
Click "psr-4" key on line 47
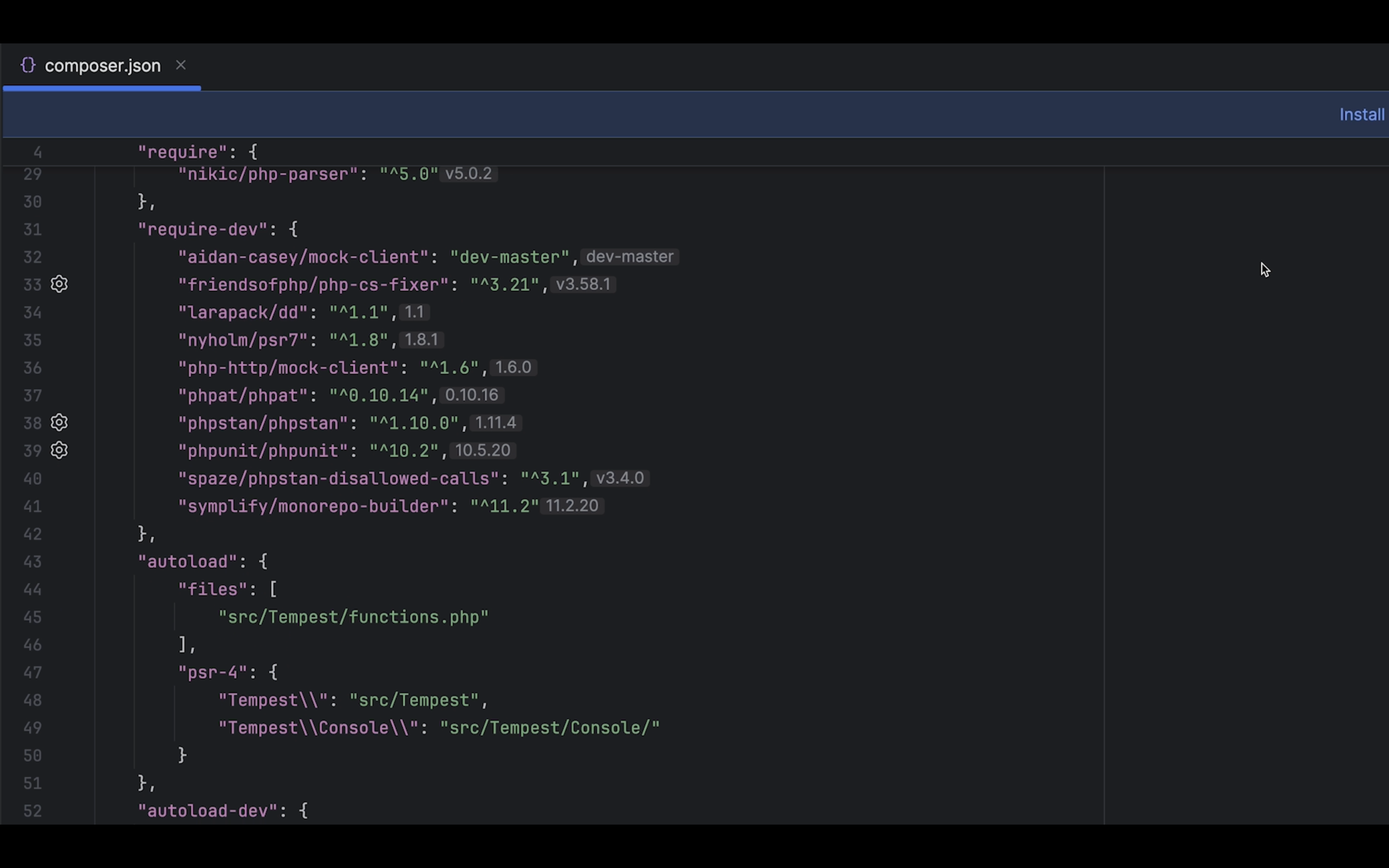[x=212, y=672]
